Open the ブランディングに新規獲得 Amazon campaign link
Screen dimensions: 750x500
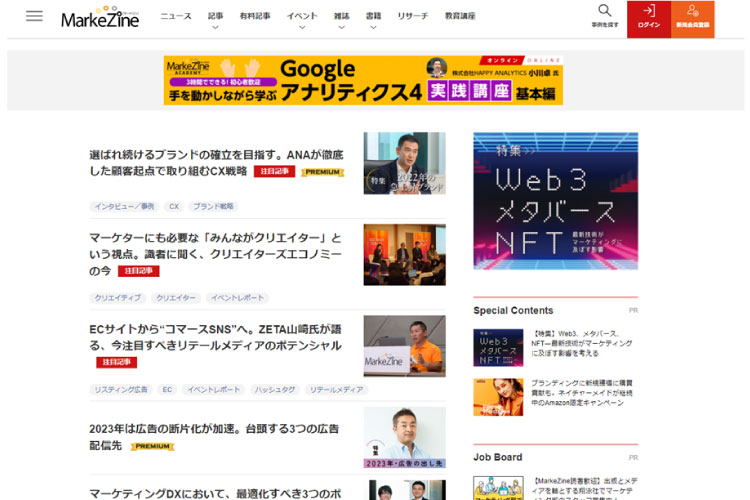click(582, 393)
